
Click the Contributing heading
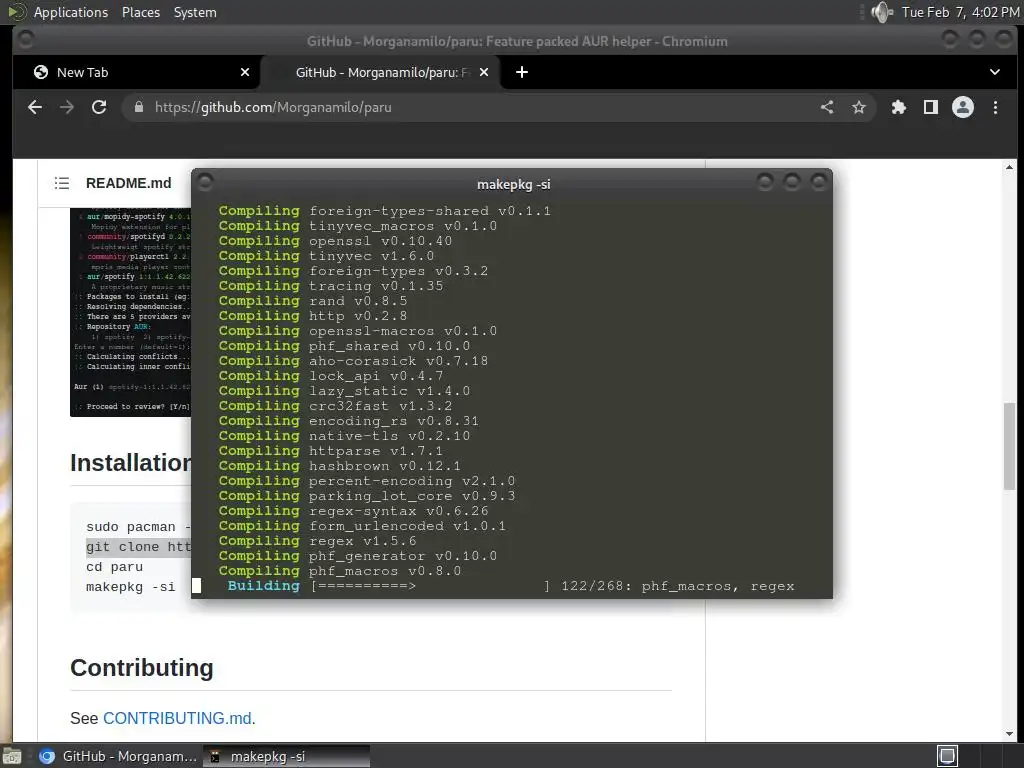click(x=142, y=667)
